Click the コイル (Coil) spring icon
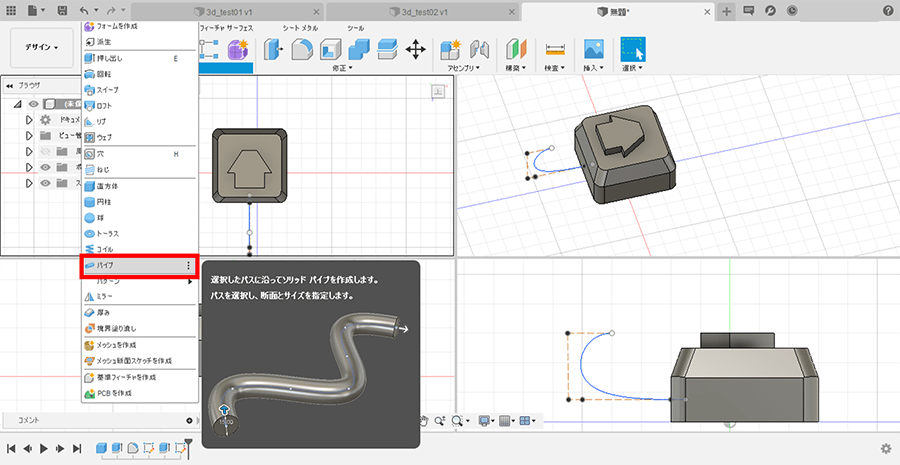Image resolution: width=900 pixels, height=465 pixels. 89,248
